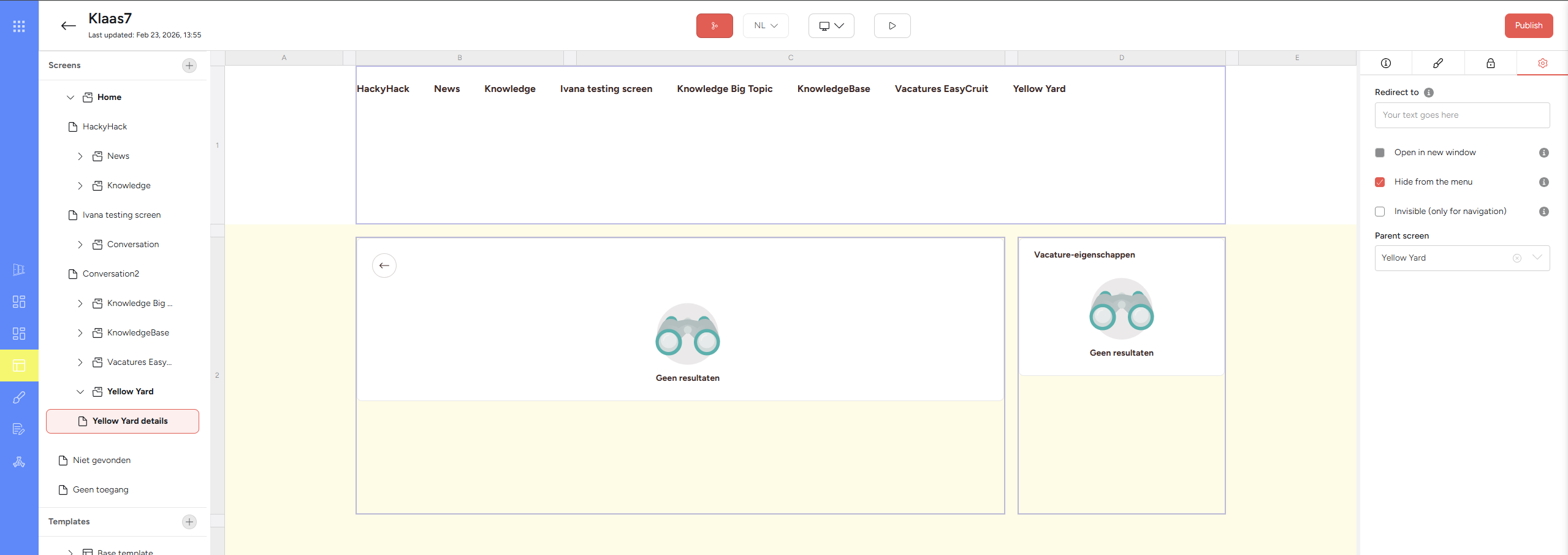
Task: Click info icon for Invisible option
Action: [x=1544, y=212]
